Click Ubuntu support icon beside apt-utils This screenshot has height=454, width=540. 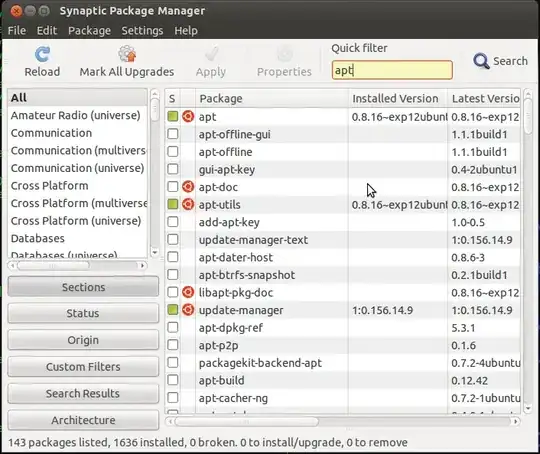pyautogui.click(x=188, y=204)
